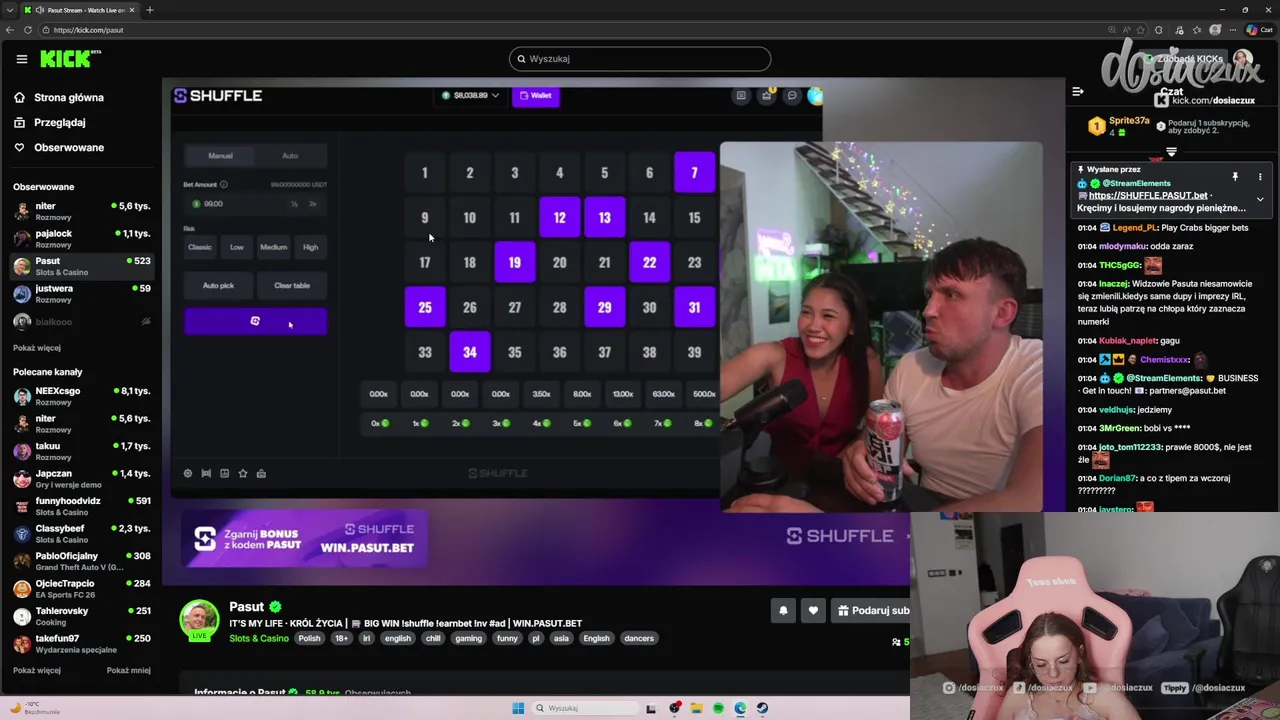Viewport: 1280px width, 720px height.
Task: Open pajalock in the followed channels list
Action: [x=80, y=238]
